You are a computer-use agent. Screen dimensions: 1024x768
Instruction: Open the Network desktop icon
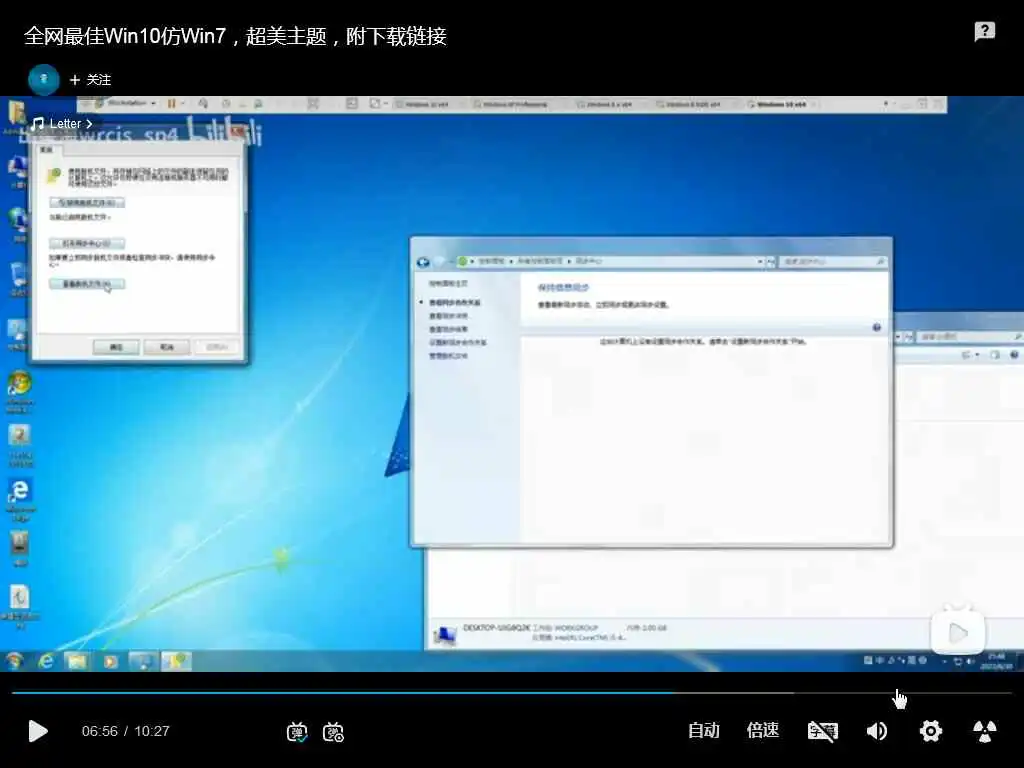coord(18,224)
